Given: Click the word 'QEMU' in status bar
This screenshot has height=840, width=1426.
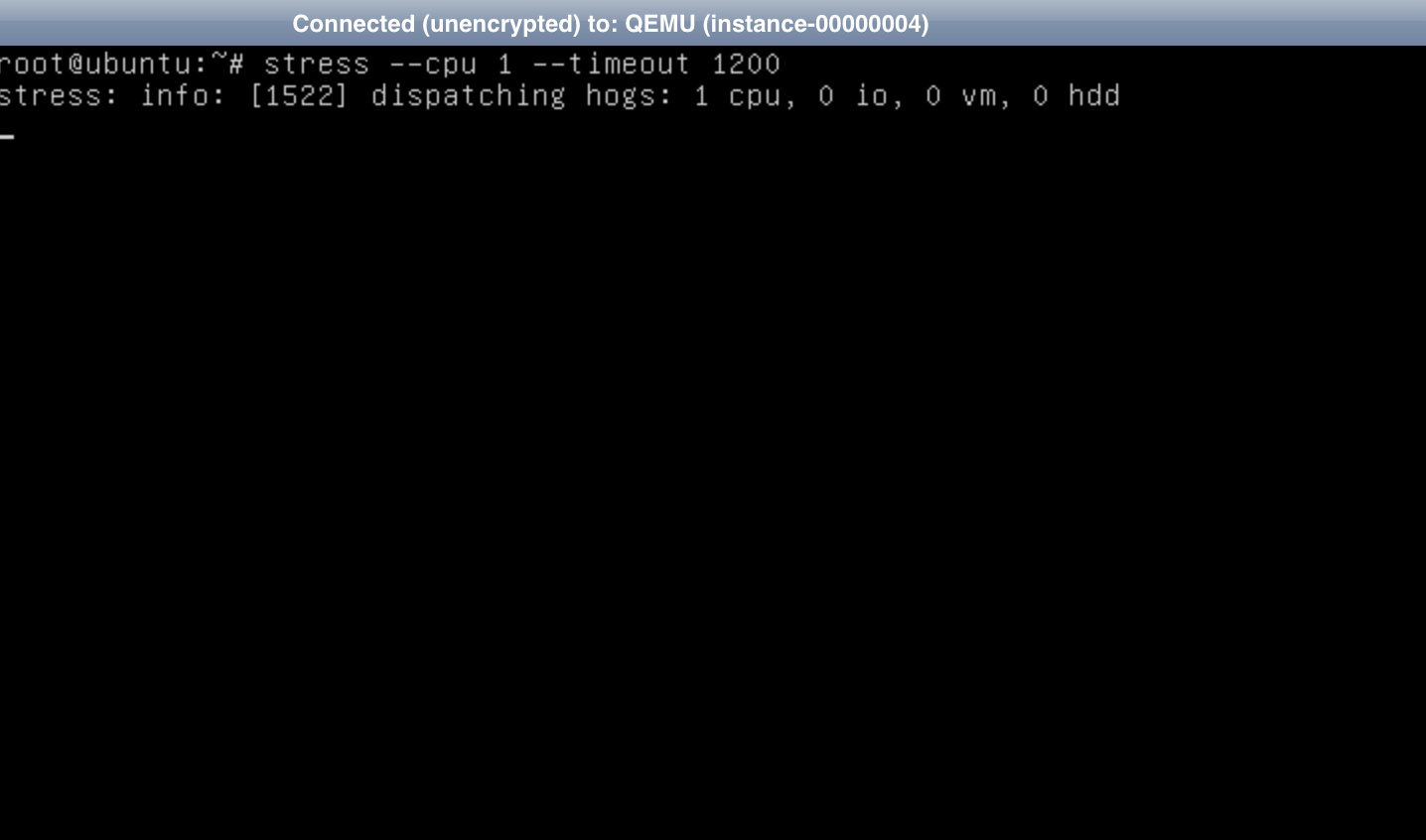Looking at the screenshot, I should click(660, 24).
